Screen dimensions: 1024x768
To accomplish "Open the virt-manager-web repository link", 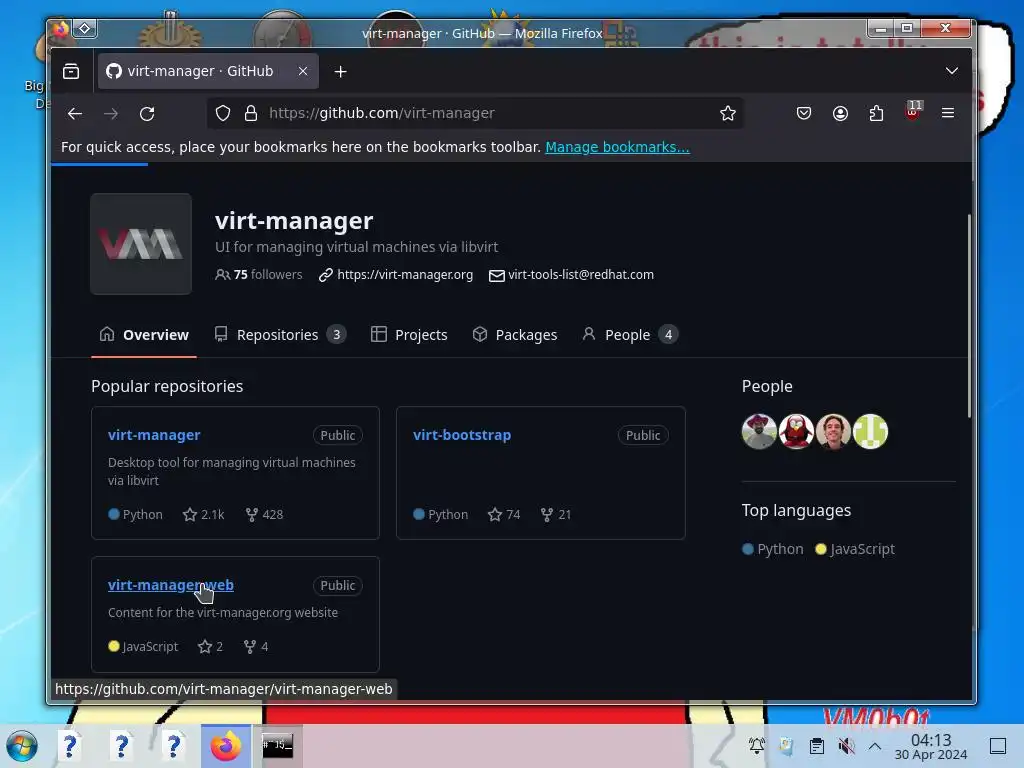I will [x=170, y=585].
